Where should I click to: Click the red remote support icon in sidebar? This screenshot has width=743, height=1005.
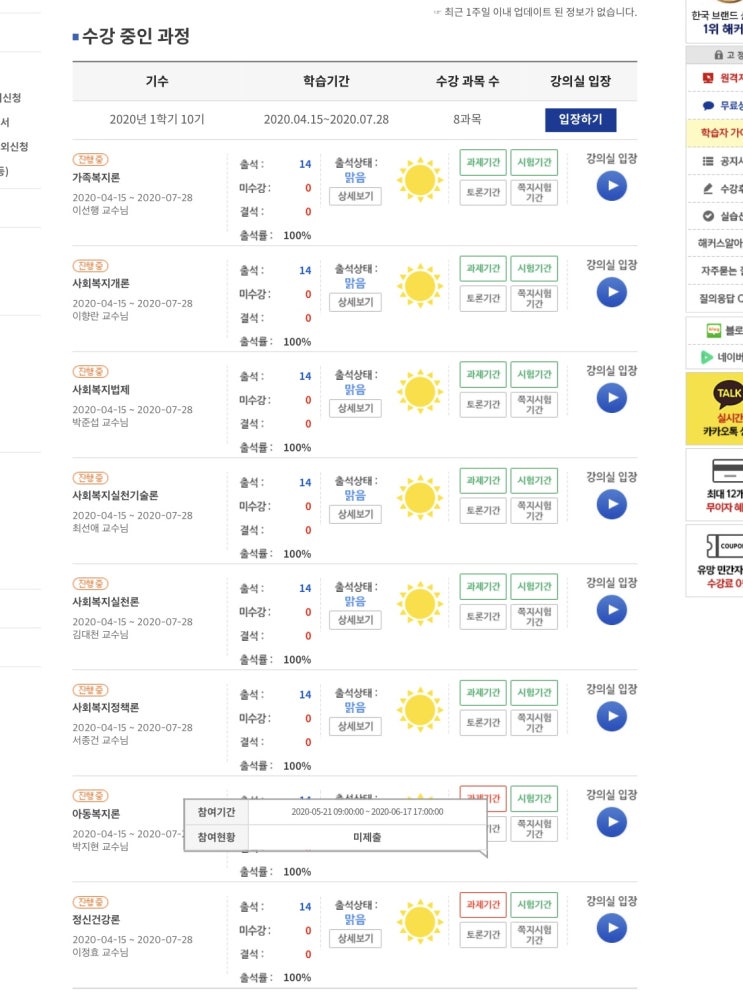click(708, 78)
